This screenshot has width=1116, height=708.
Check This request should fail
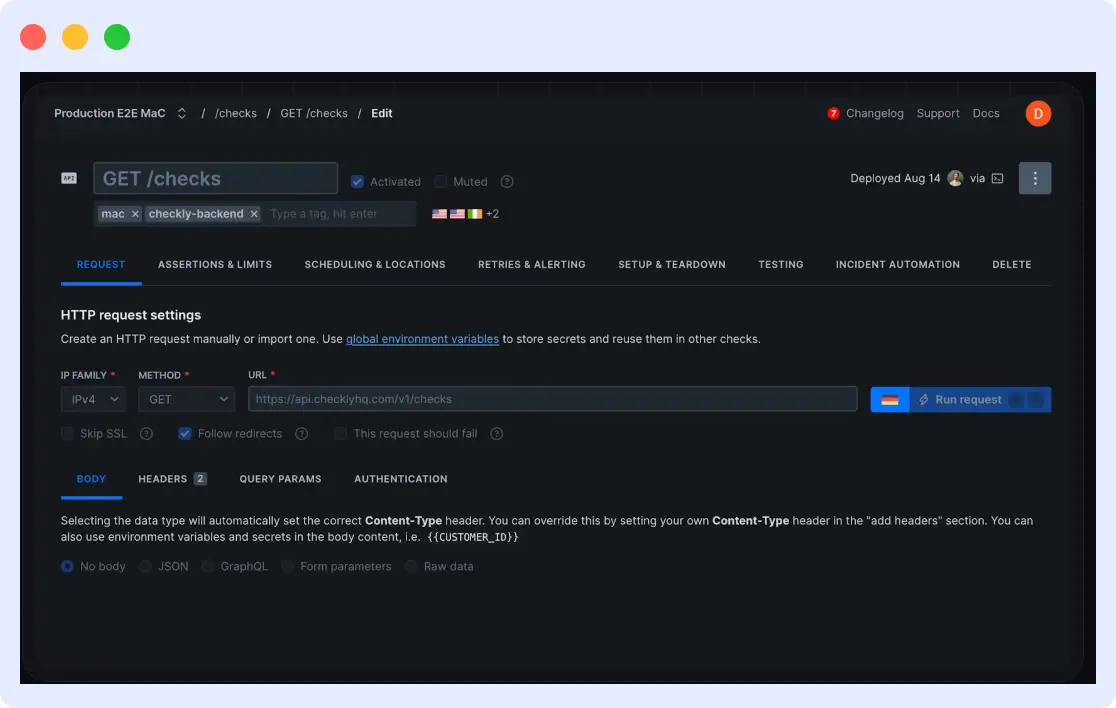[x=341, y=433]
